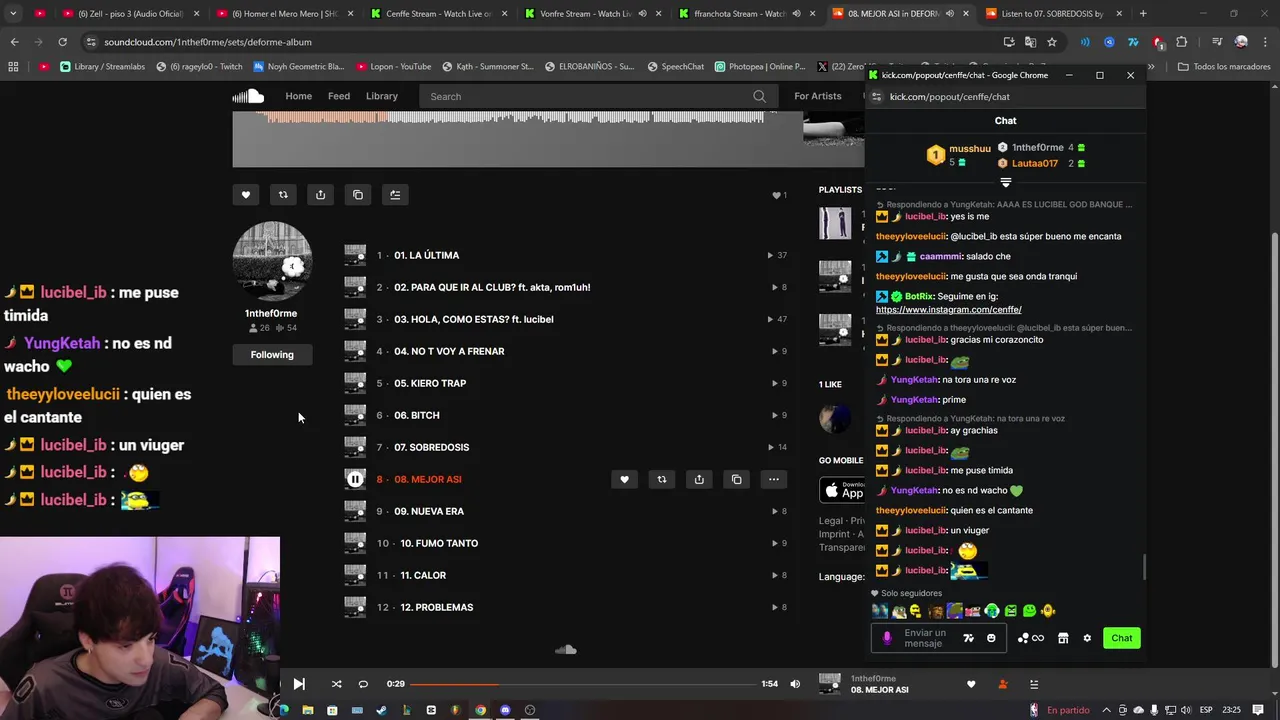The image size is (1280, 720).
Task: Copy link for track 08. MEJOR ASI
Action: (x=736, y=479)
